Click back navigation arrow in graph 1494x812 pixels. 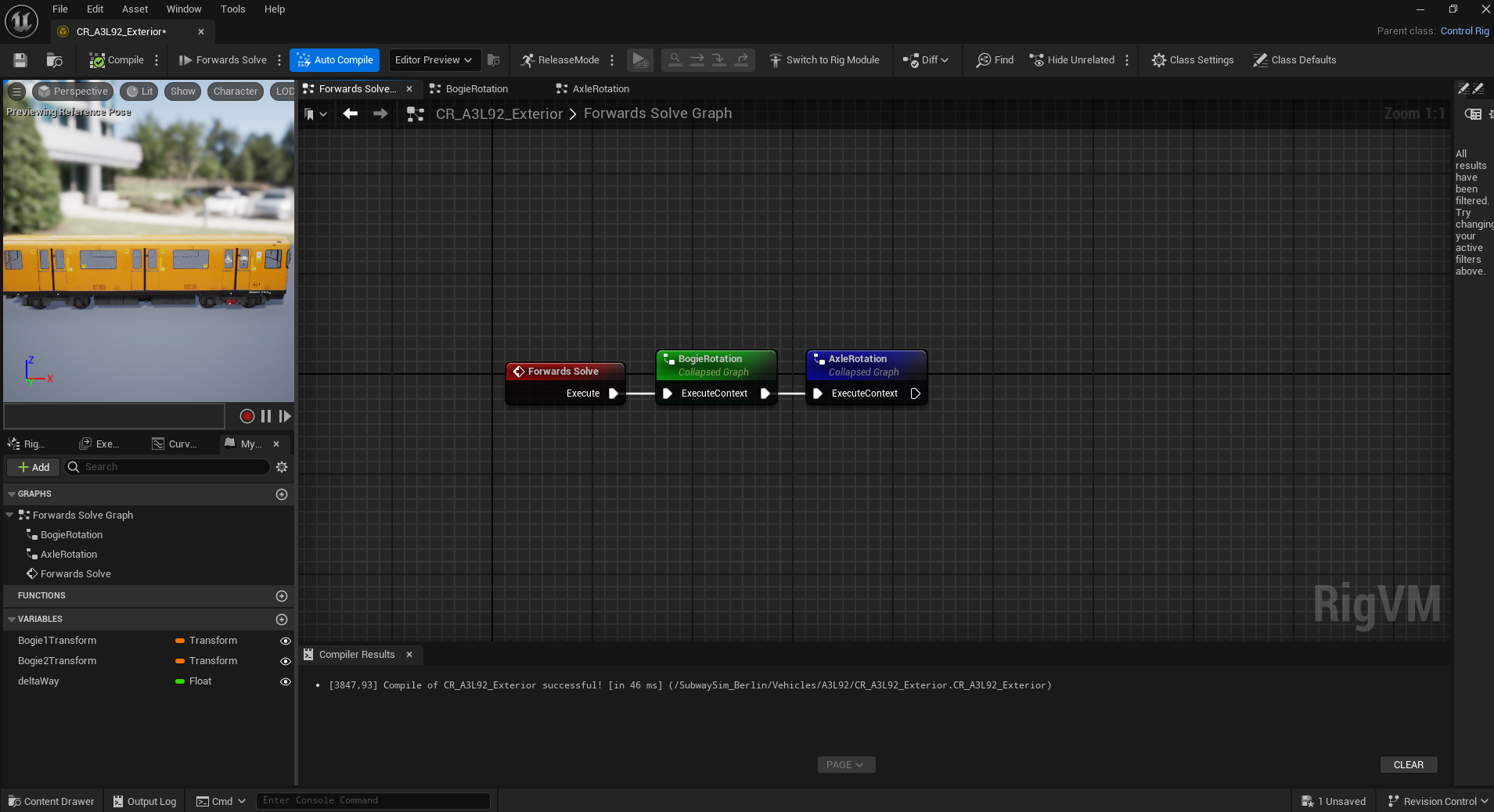point(350,114)
